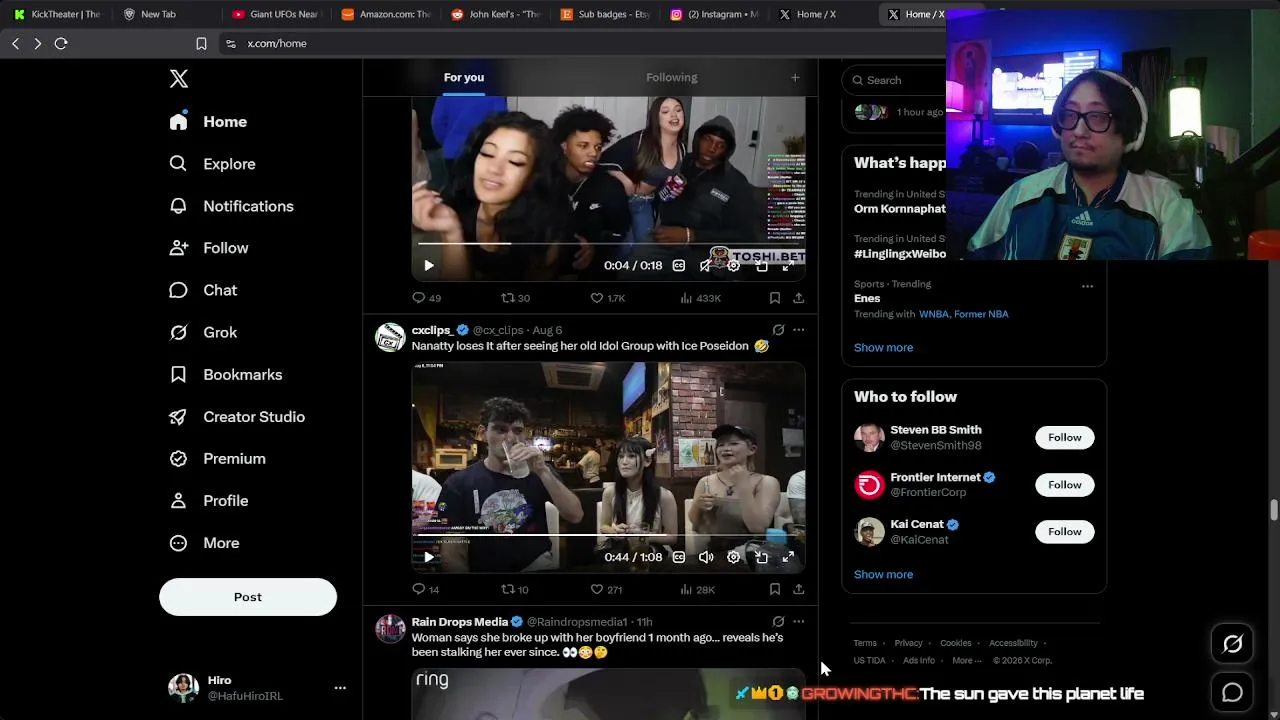View the 433K views analytics
Screen dimensions: 1280x720
700,298
